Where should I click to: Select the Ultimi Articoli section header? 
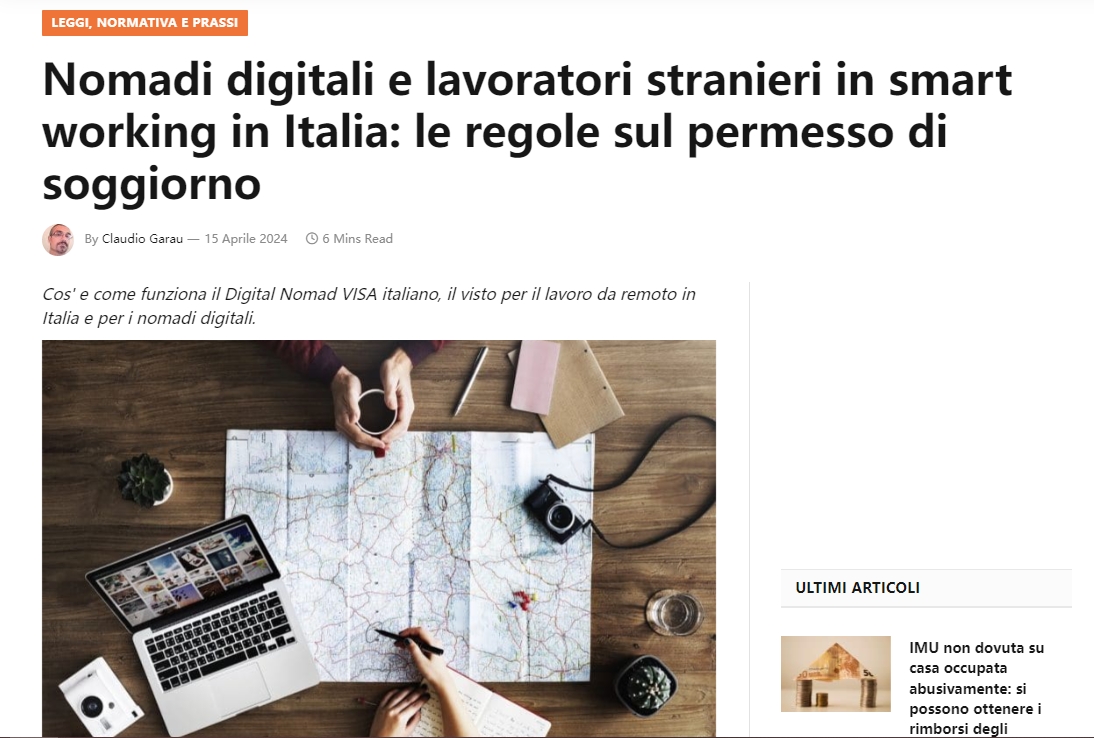tap(857, 587)
